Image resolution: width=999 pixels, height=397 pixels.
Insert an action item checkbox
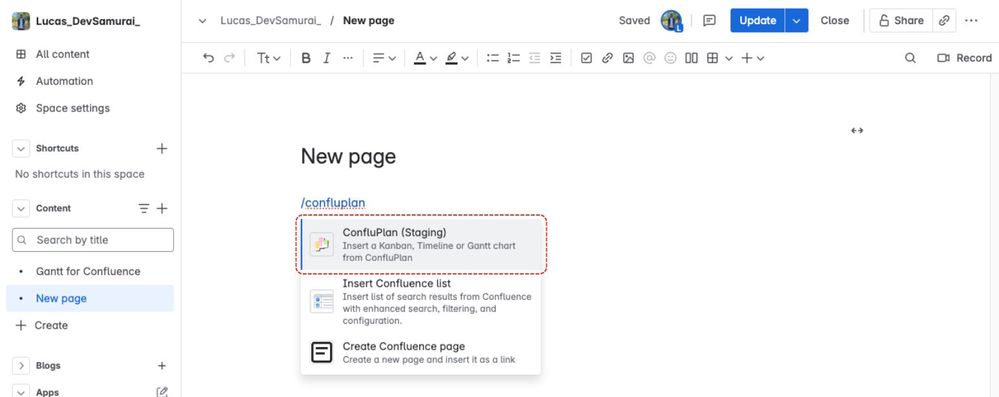click(x=587, y=58)
